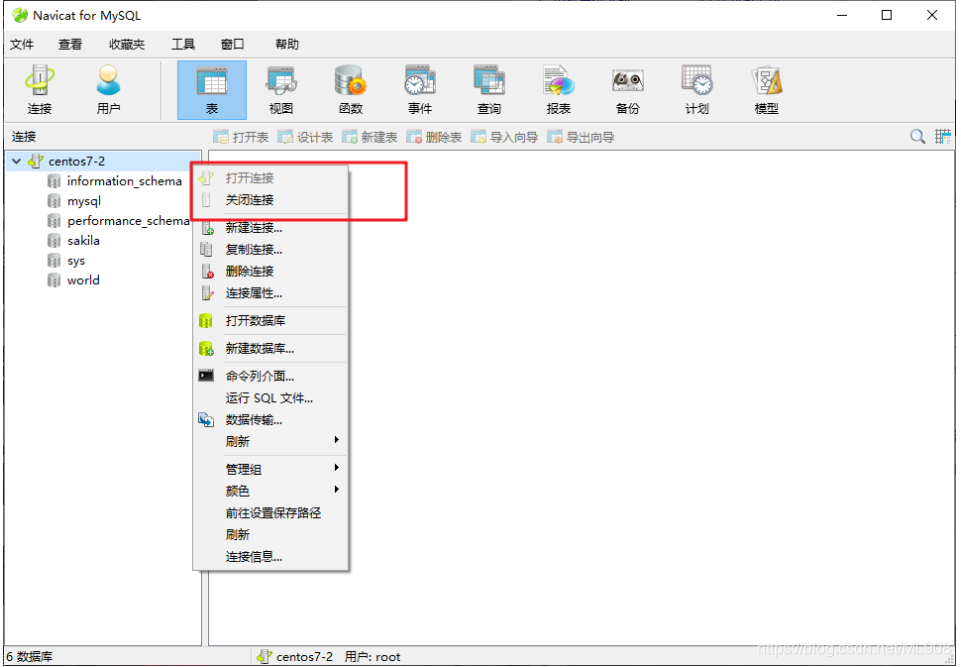Image resolution: width=961 pixels, height=667 pixels.
Task: Expand the 颜色 submenu arrow
Action: click(x=336, y=489)
